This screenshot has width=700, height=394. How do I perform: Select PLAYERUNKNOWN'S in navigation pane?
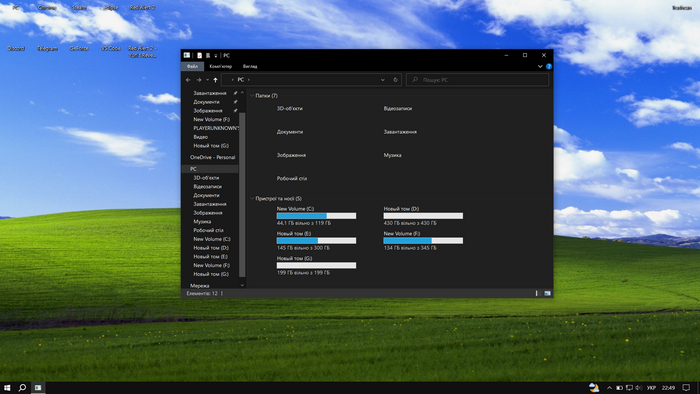[216, 128]
